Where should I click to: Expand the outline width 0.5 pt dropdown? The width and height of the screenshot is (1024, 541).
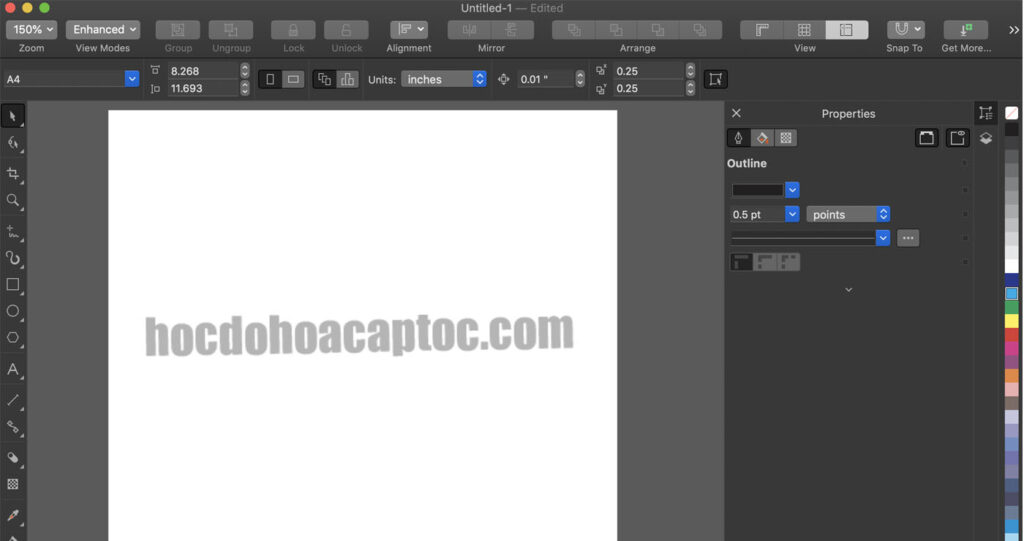[x=792, y=214]
